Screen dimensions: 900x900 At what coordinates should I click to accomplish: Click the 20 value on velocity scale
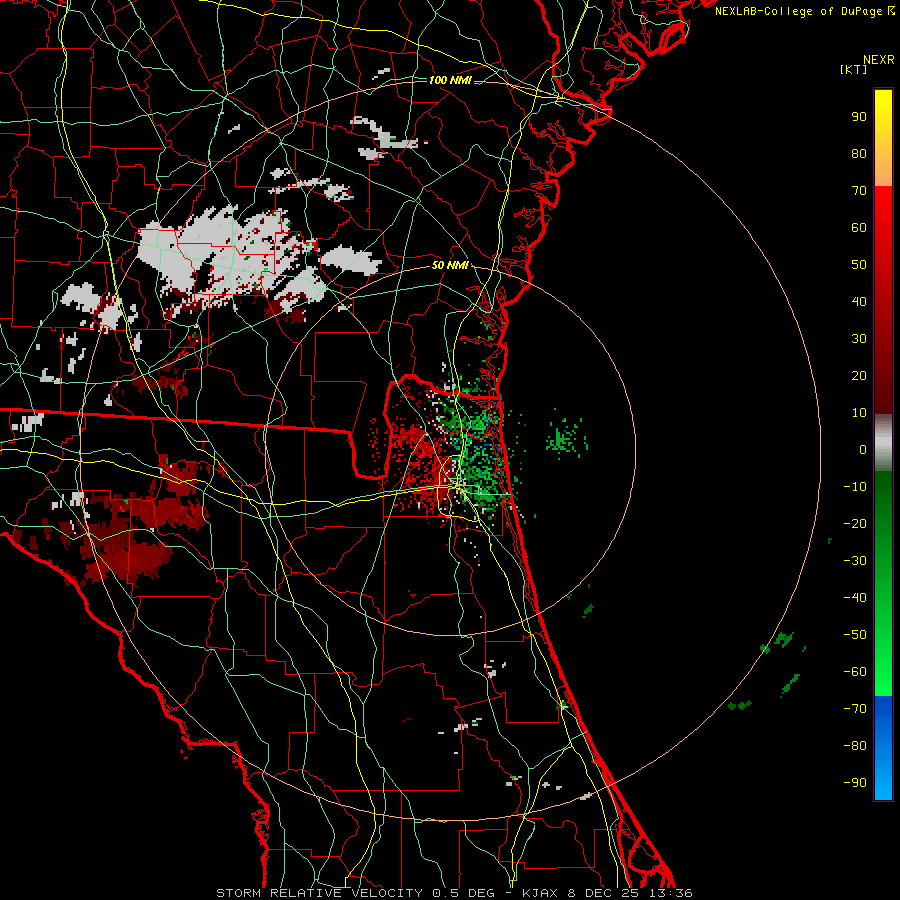pos(859,375)
